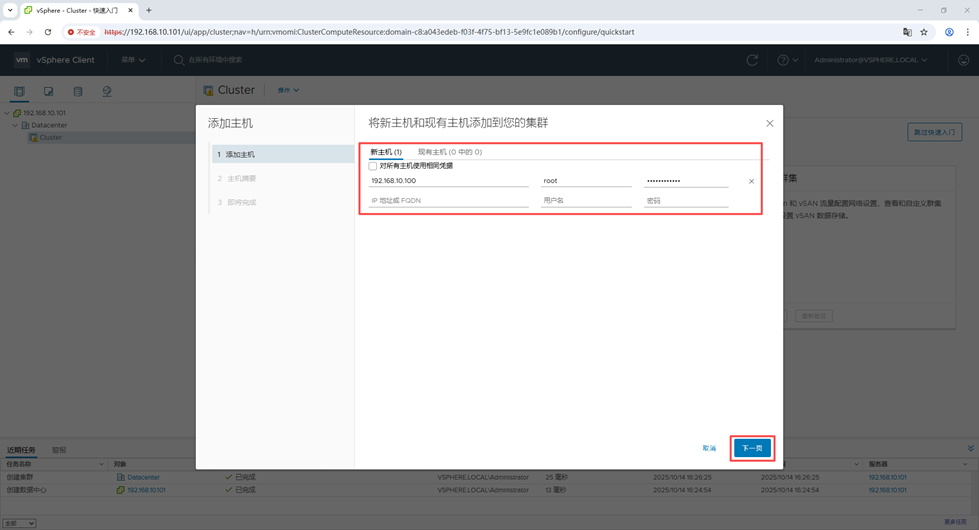Expand Administrator@VSPHERE.LOCAL user menu
The image size is (979, 530).
point(870,60)
